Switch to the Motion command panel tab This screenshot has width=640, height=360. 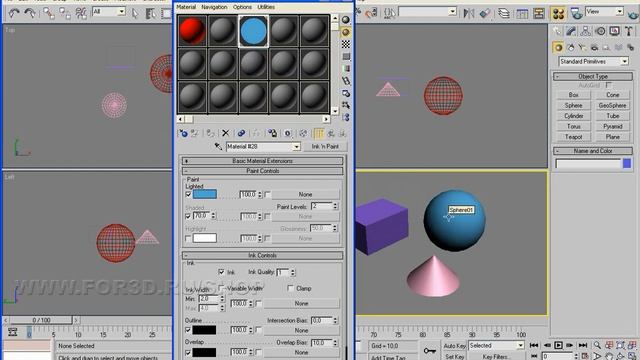pos(600,31)
